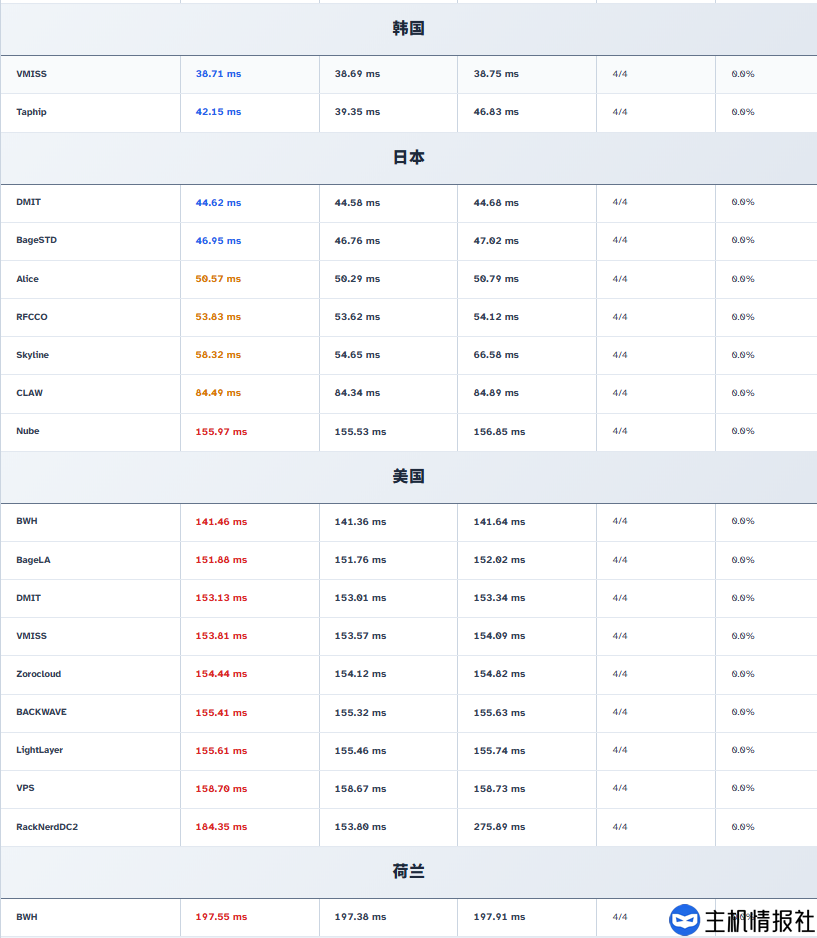
Task: Click Nube's 155.97 ms average latency
Action: coord(221,432)
